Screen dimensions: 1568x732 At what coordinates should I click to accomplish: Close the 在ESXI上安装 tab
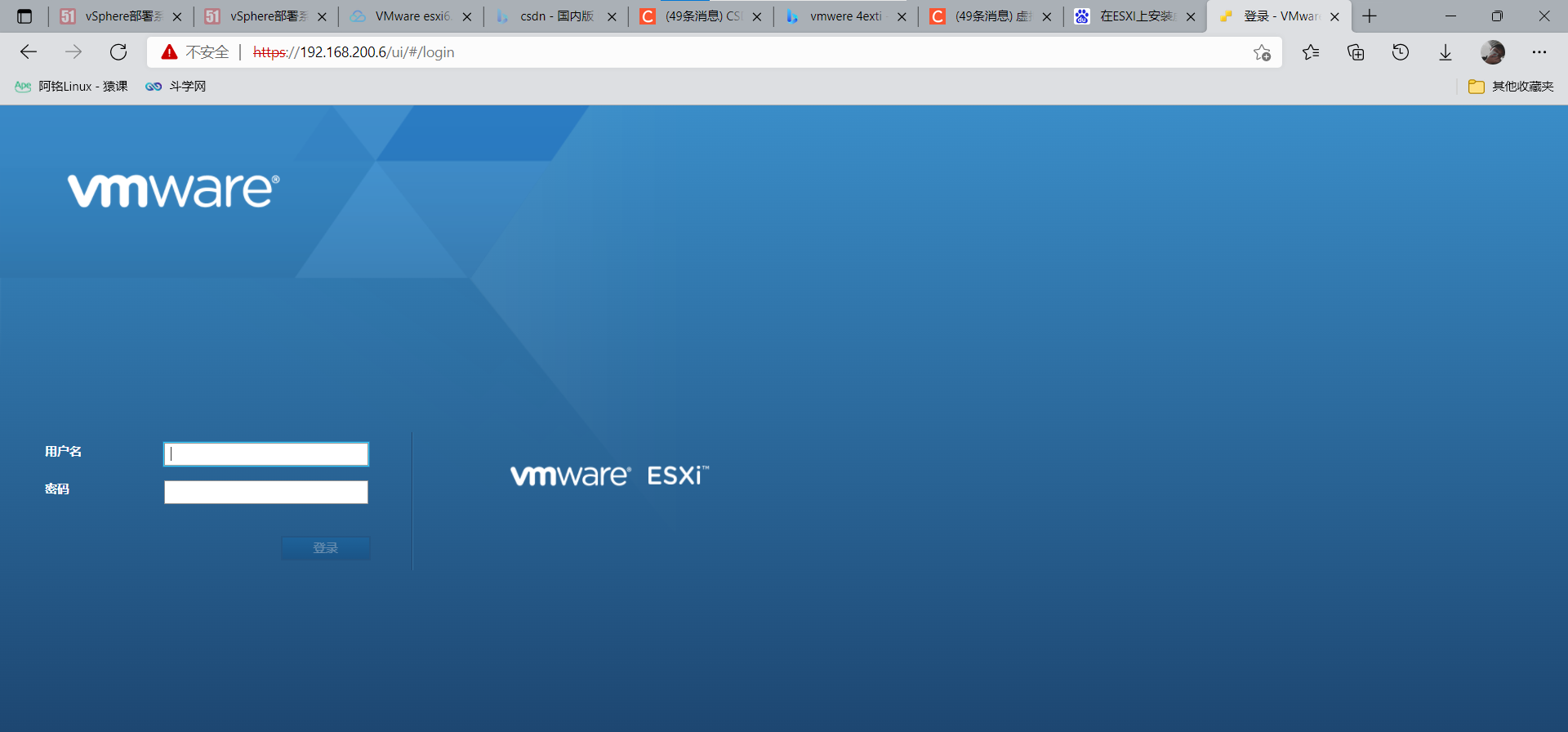point(1191,16)
